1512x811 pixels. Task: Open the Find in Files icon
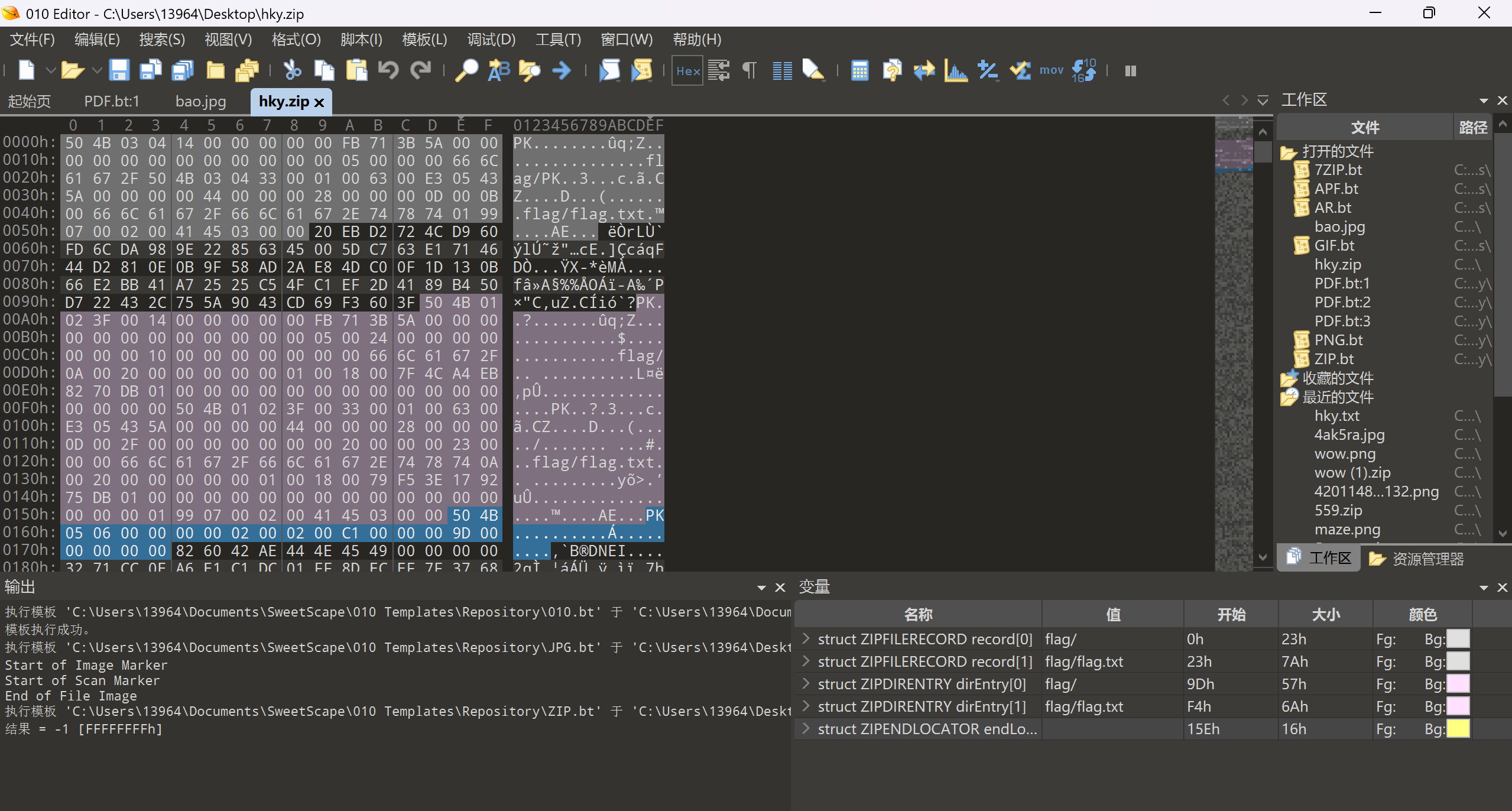[530, 70]
